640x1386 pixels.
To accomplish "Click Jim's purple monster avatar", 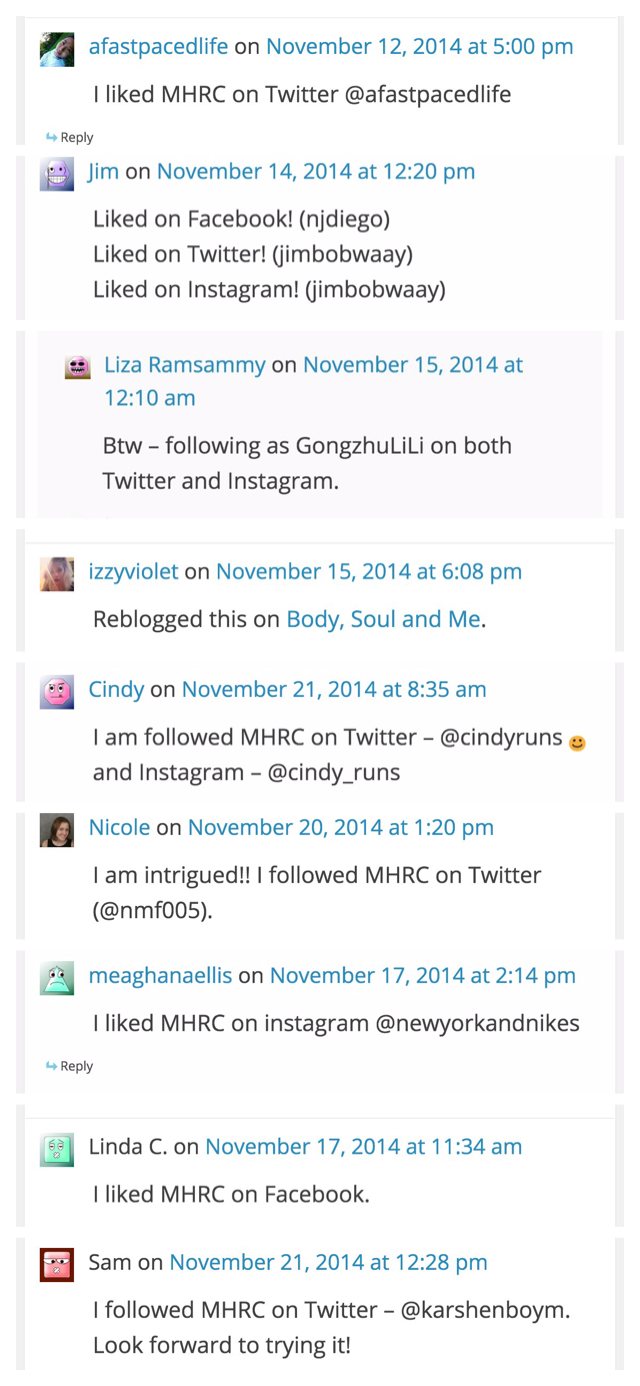I will [x=57, y=174].
